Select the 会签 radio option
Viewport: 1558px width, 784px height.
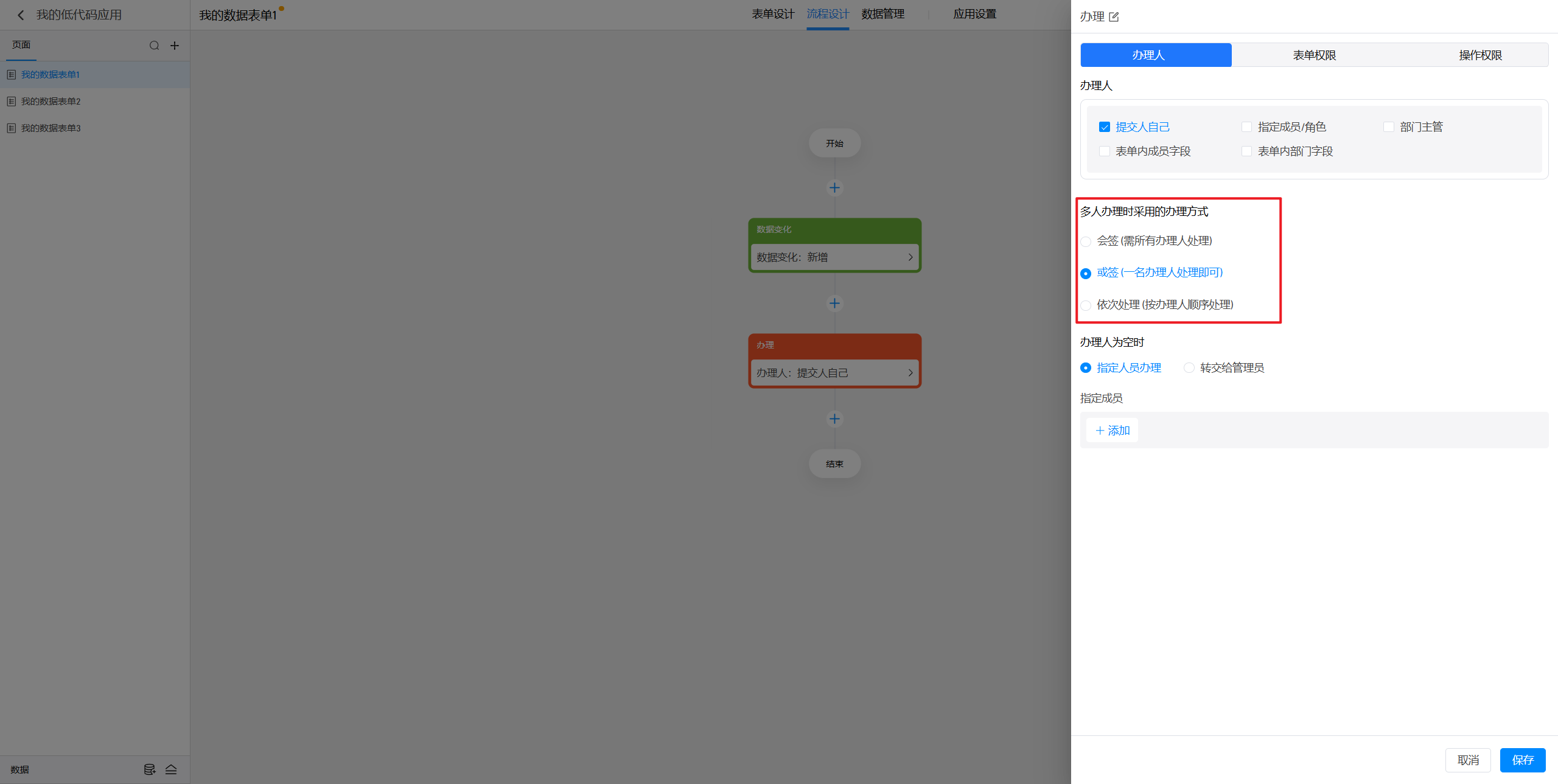[1086, 241]
